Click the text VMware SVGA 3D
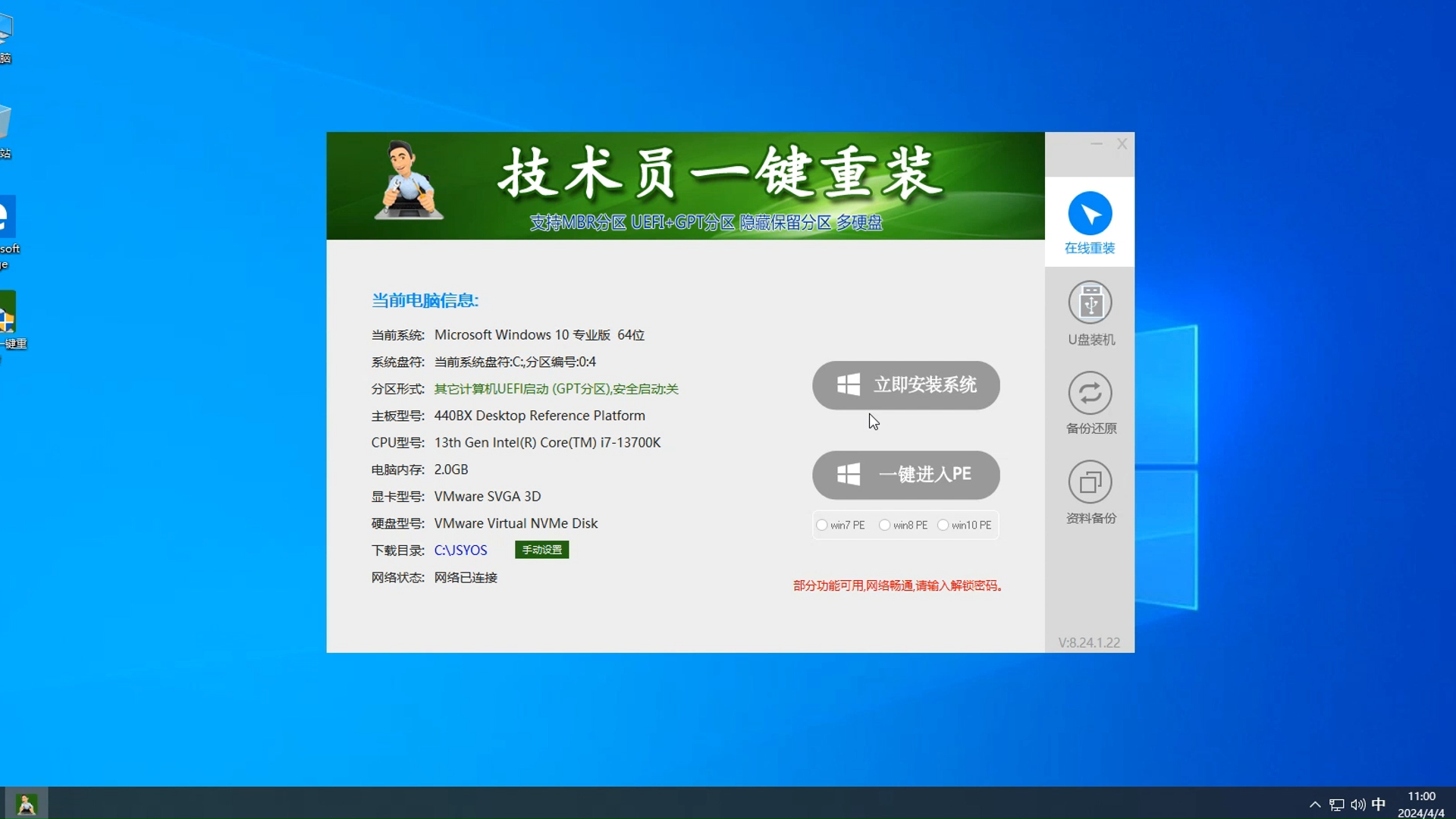Image resolution: width=1456 pixels, height=819 pixels. tap(487, 497)
